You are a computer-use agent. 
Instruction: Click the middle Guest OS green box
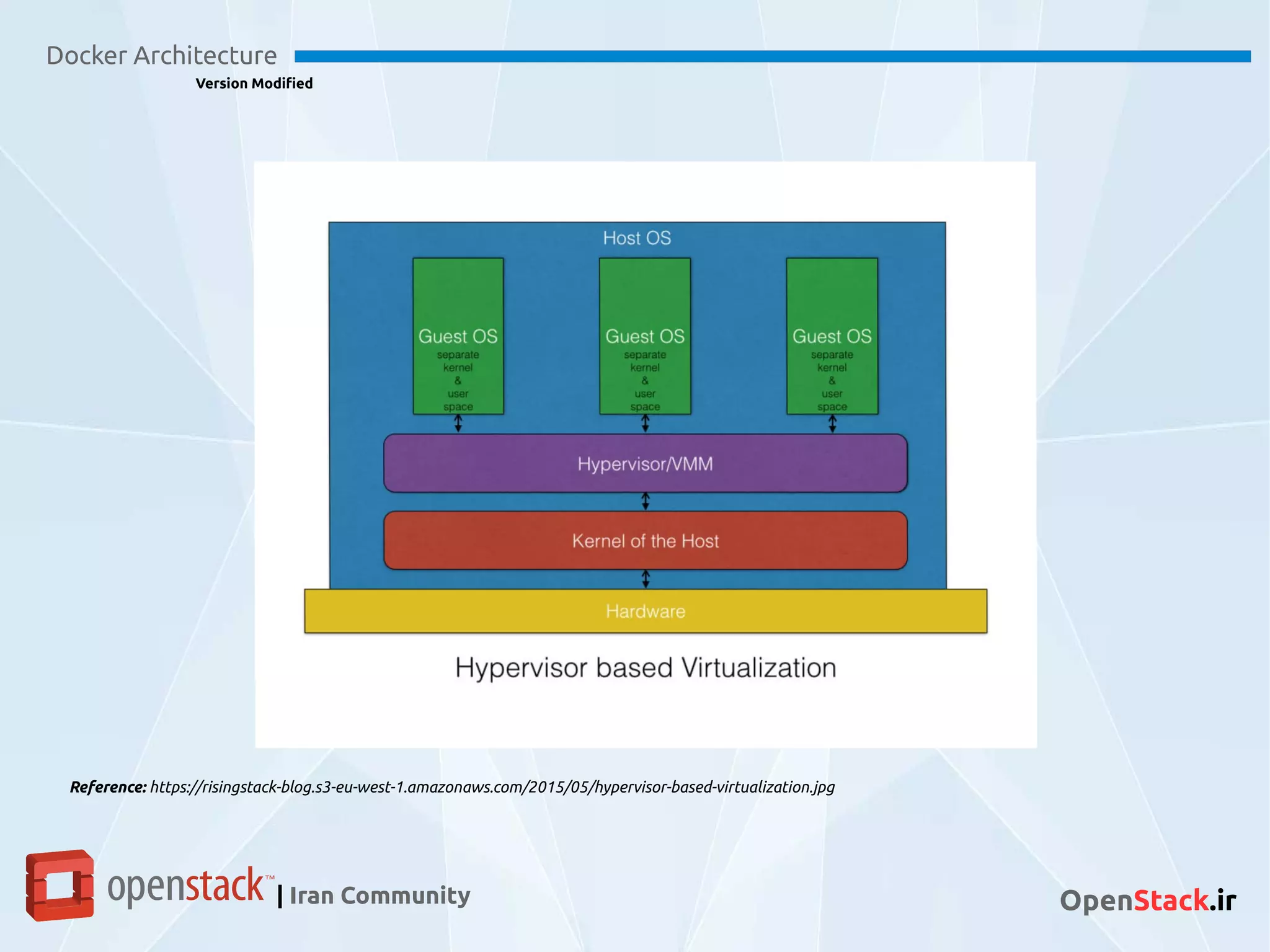point(645,336)
